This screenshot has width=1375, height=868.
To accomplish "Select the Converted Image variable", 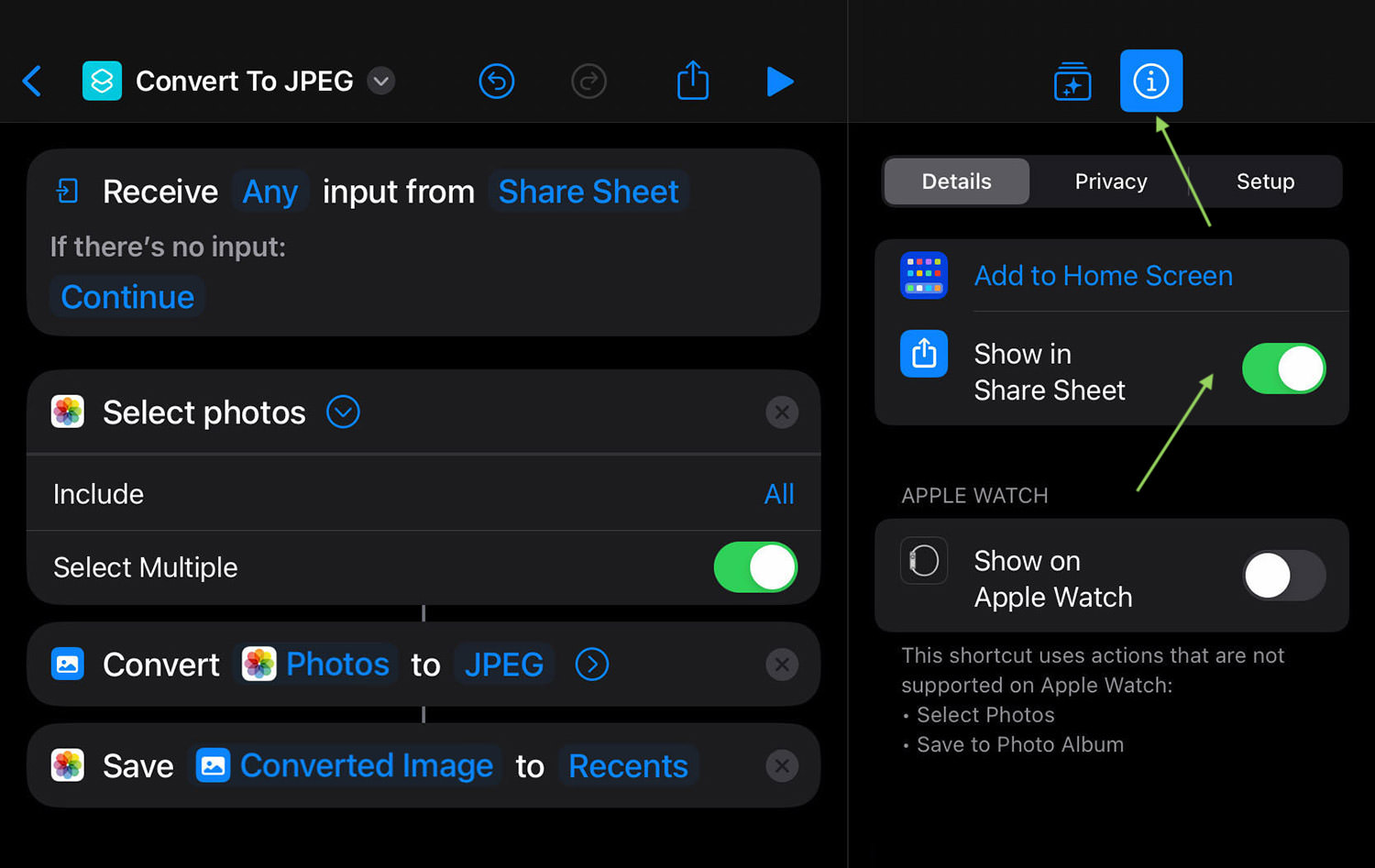I will pyautogui.click(x=346, y=765).
